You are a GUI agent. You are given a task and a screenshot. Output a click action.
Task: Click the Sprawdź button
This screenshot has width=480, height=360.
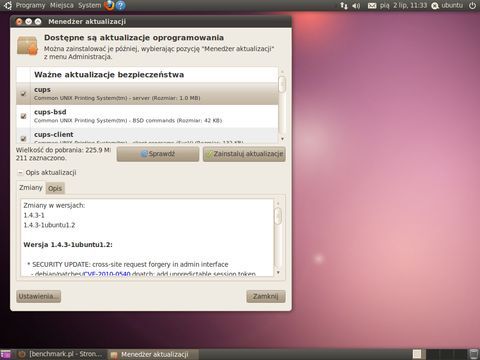point(158,154)
